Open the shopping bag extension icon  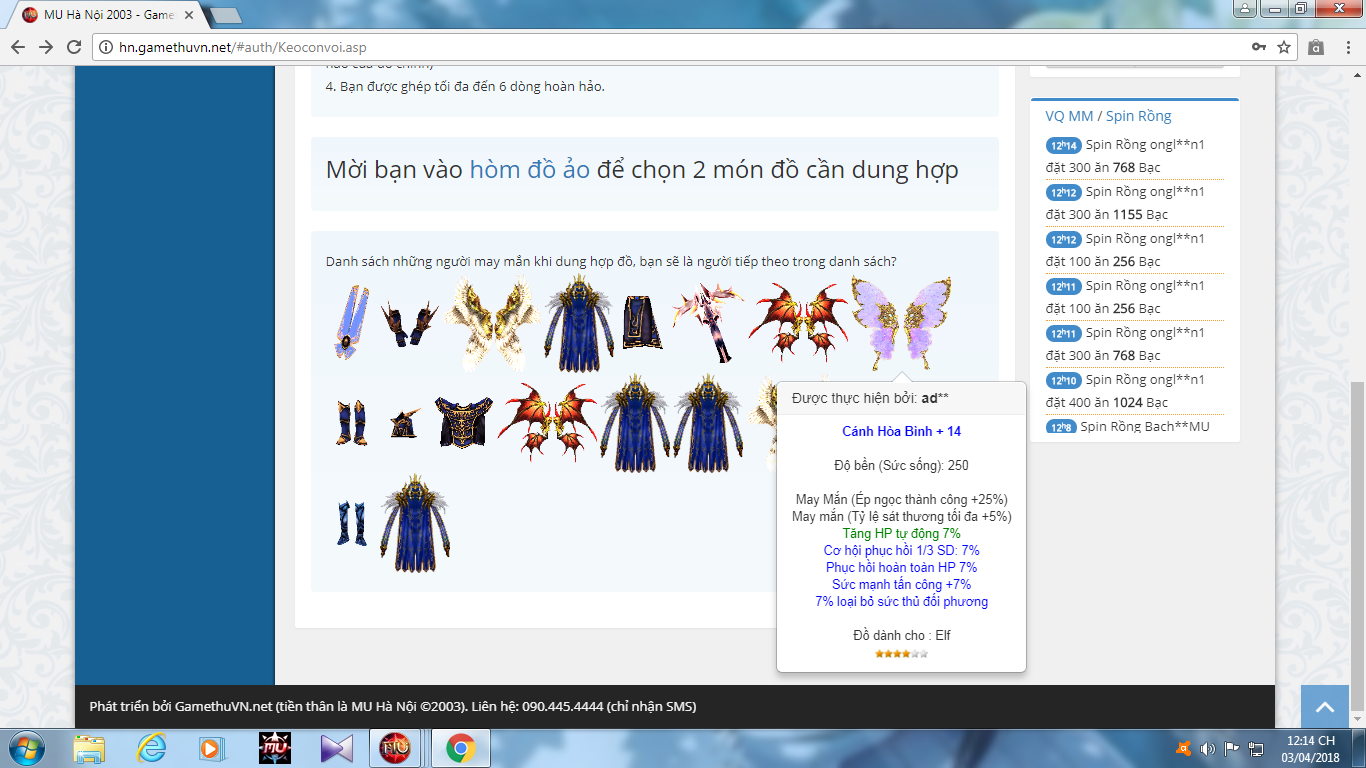[1316, 47]
